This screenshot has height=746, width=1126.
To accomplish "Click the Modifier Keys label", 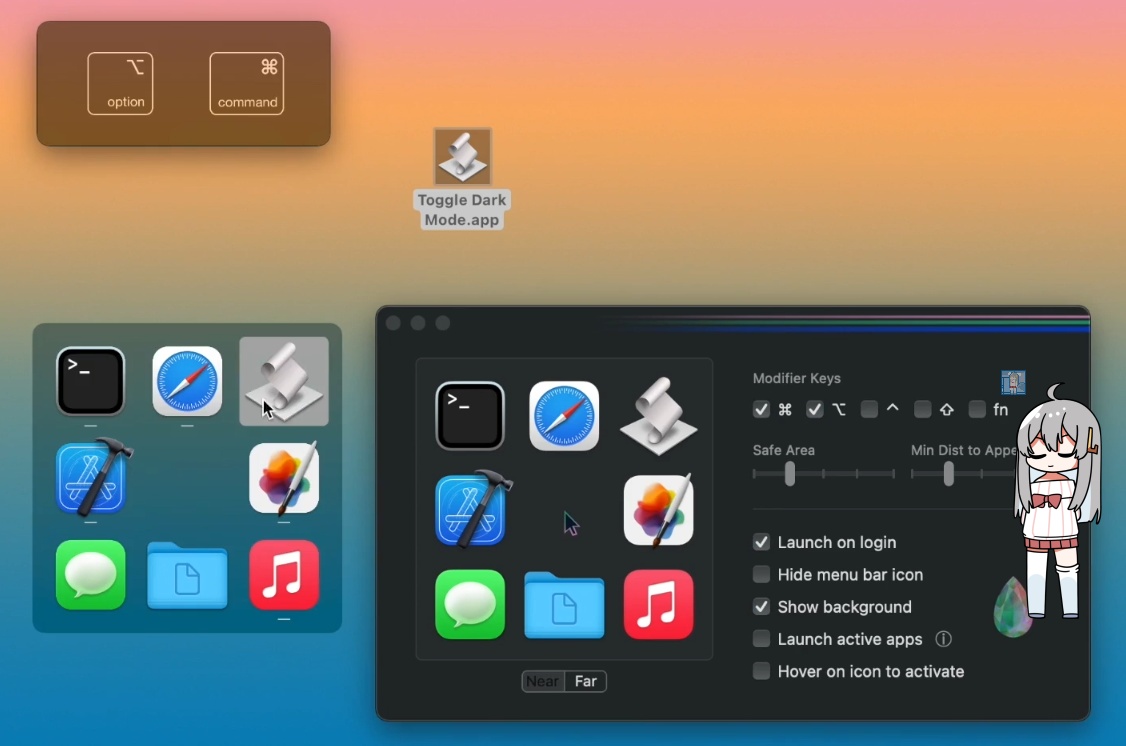I will click(x=796, y=378).
